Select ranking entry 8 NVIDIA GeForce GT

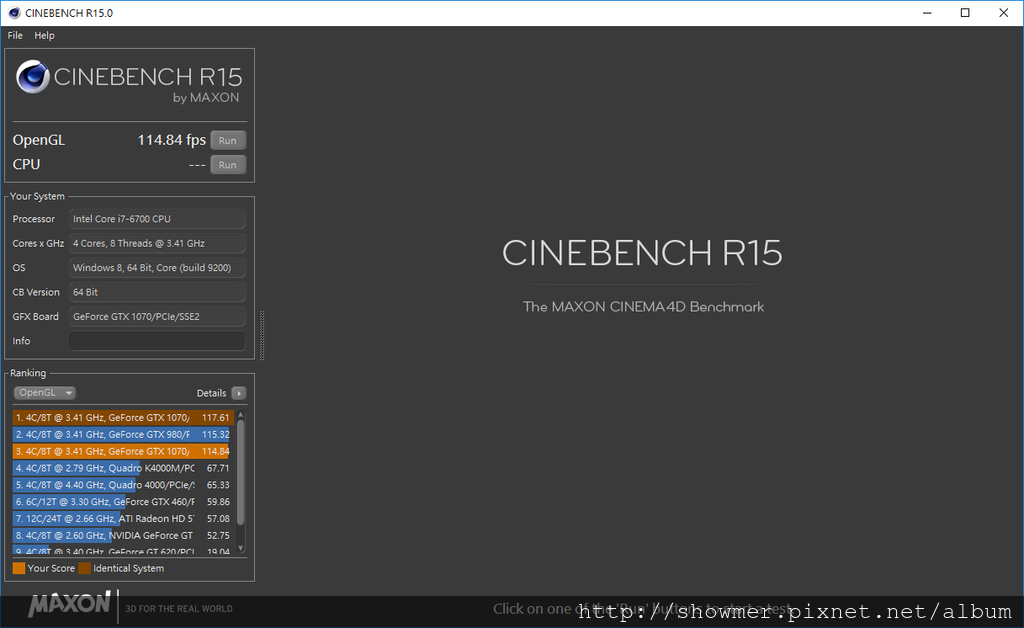coord(123,536)
